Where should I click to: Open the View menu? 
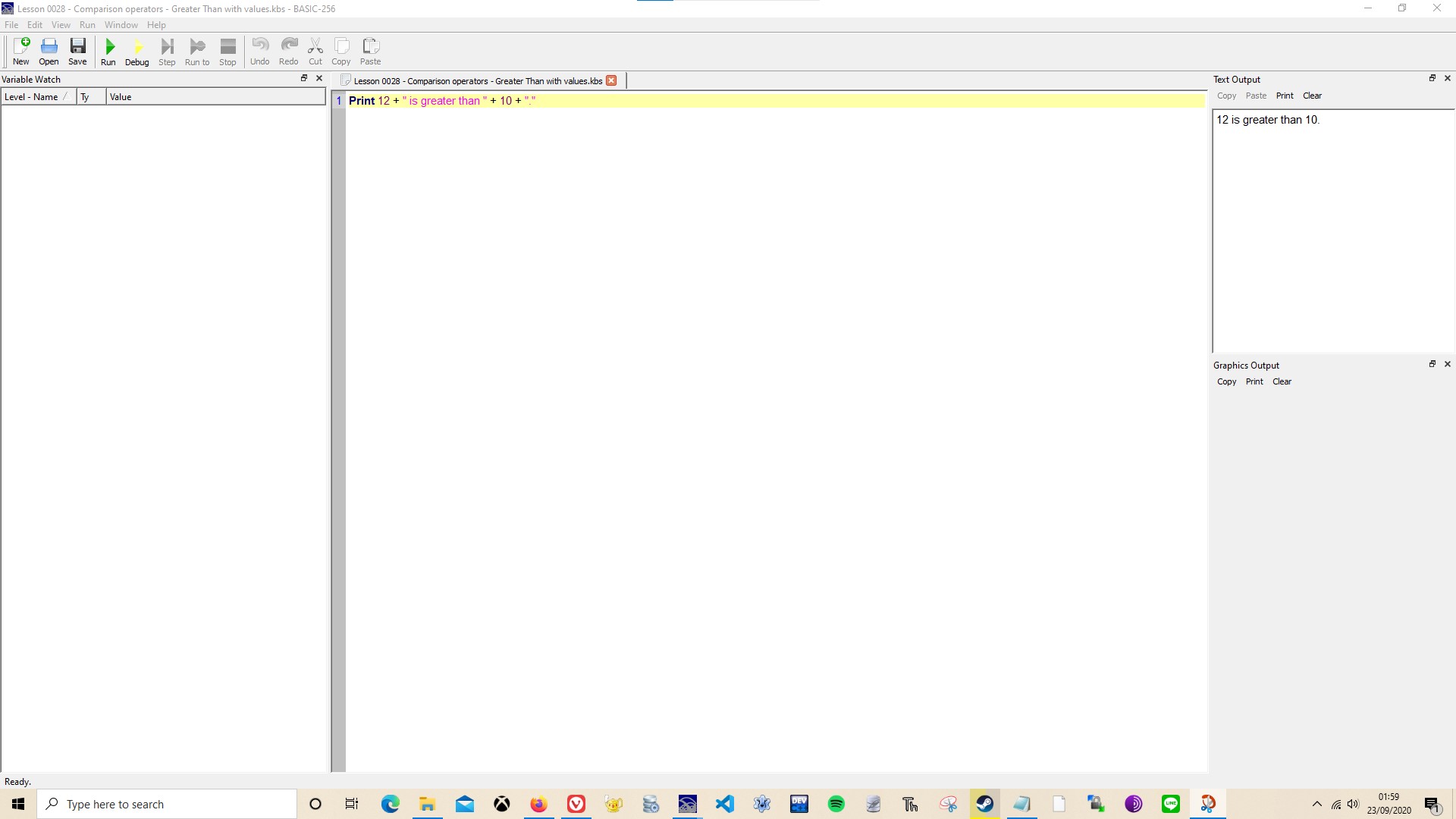coord(61,25)
